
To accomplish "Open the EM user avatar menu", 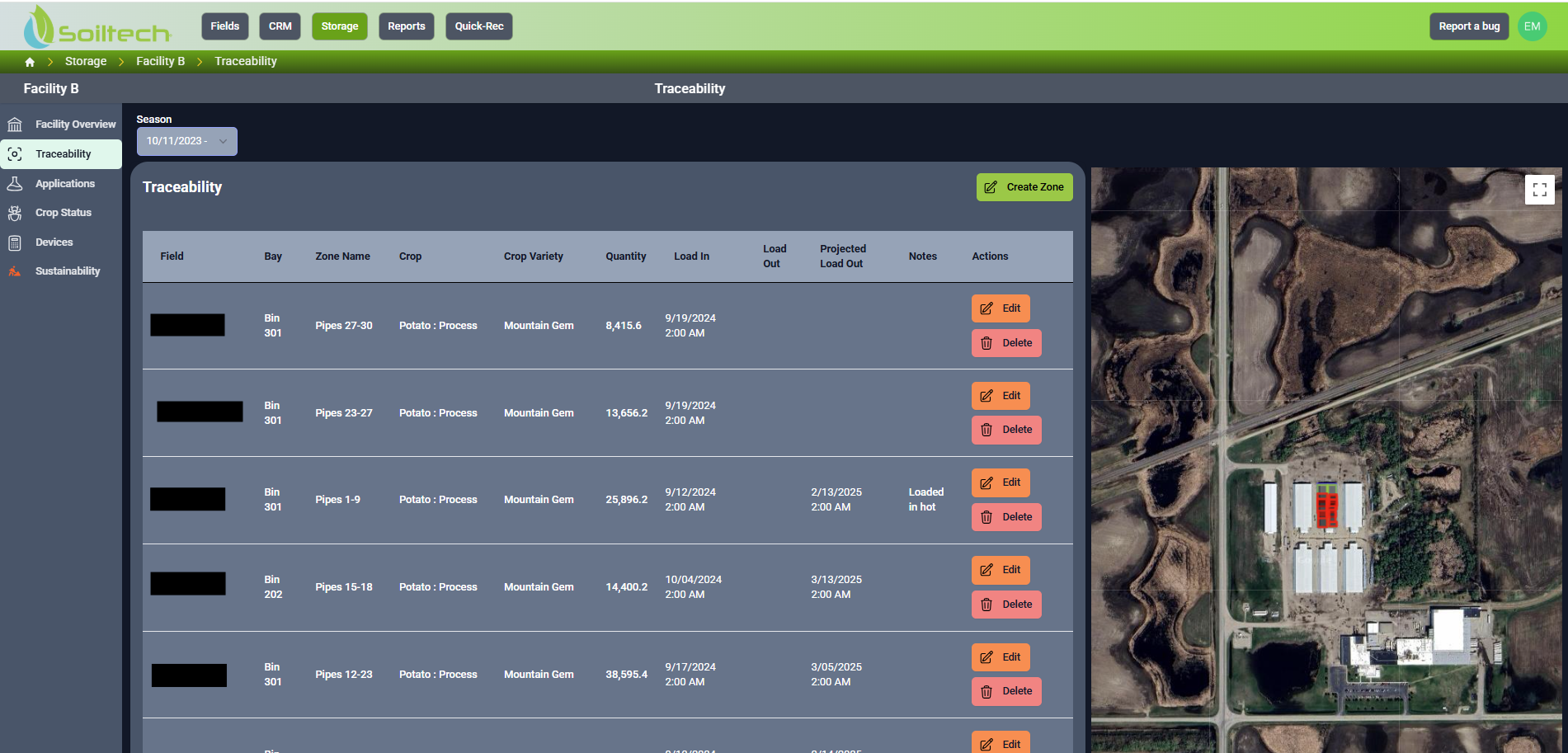I will pyautogui.click(x=1532, y=26).
